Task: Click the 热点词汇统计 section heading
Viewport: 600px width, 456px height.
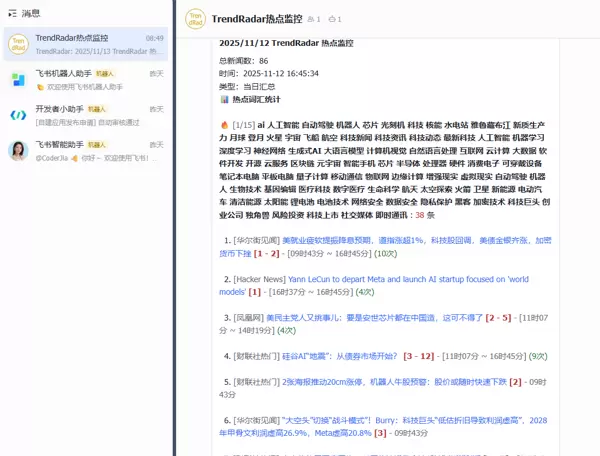Action: [x=256, y=100]
